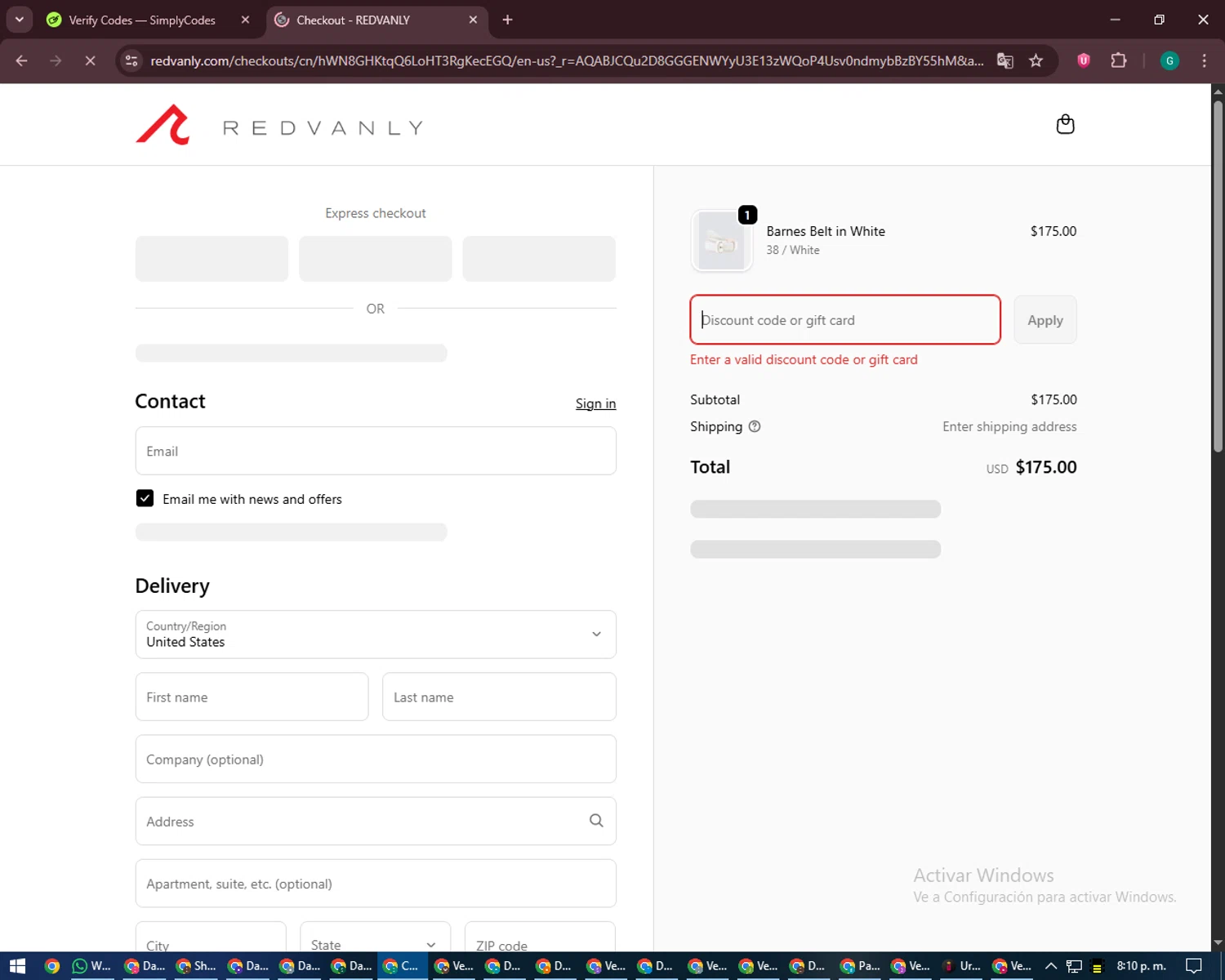Screen dimensions: 1225x980
Task: Click the REDVANLY wordmark
Action: click(x=323, y=128)
